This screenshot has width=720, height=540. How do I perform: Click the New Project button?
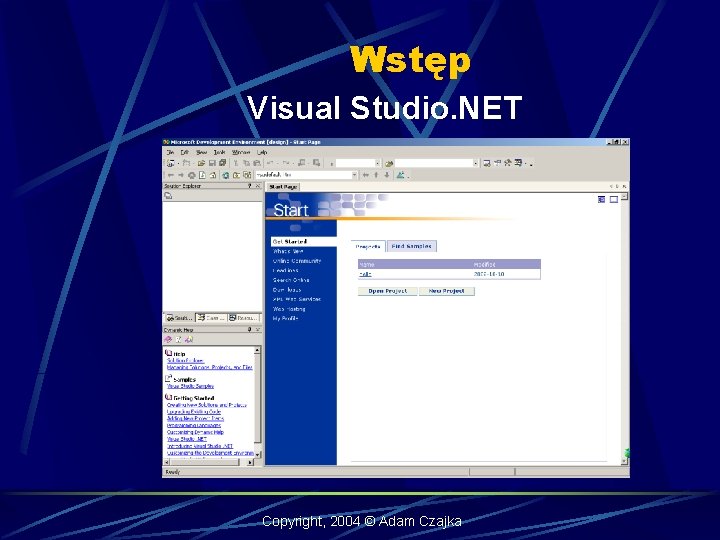[x=446, y=291]
